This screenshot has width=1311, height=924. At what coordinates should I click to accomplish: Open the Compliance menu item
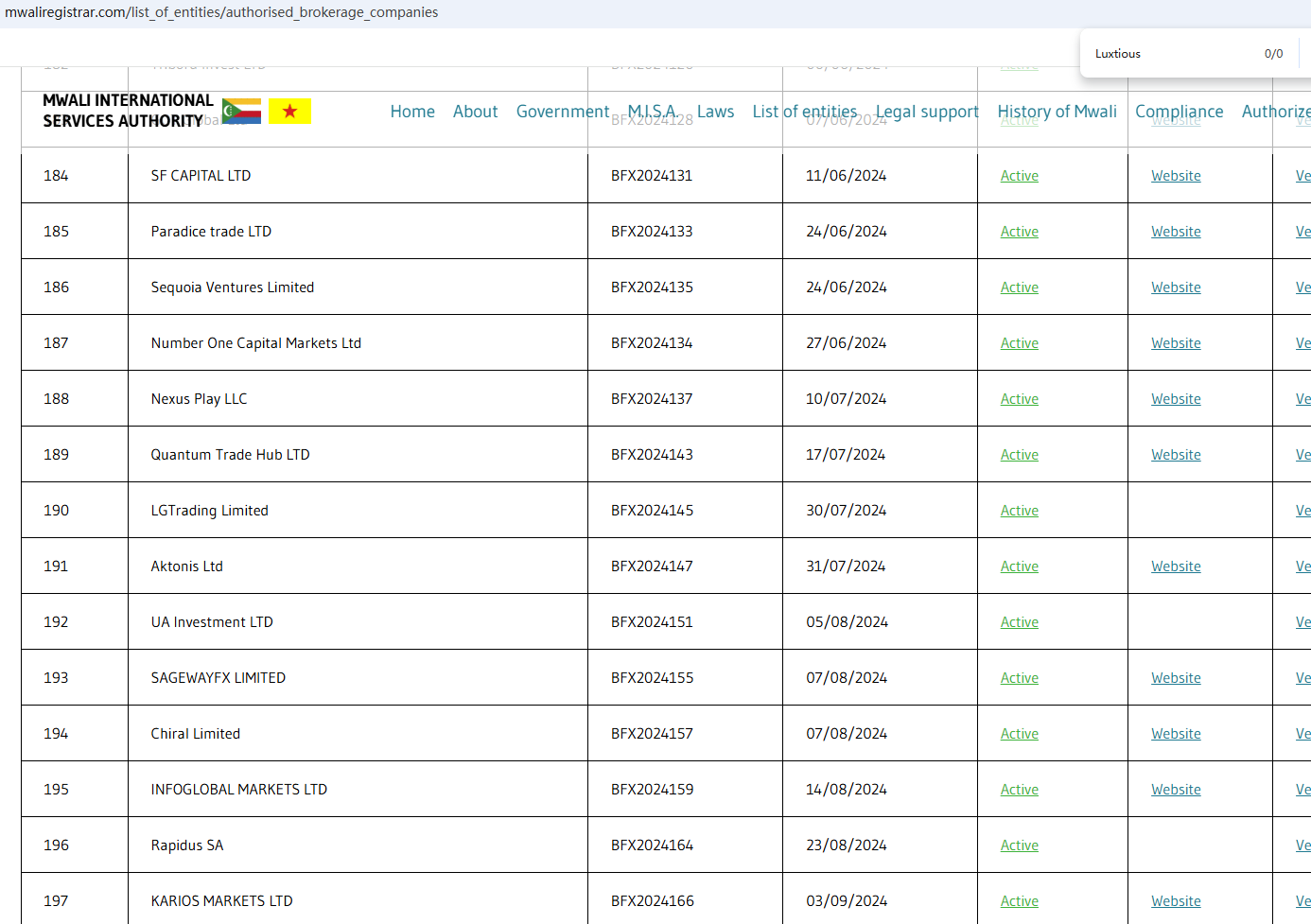1179,112
